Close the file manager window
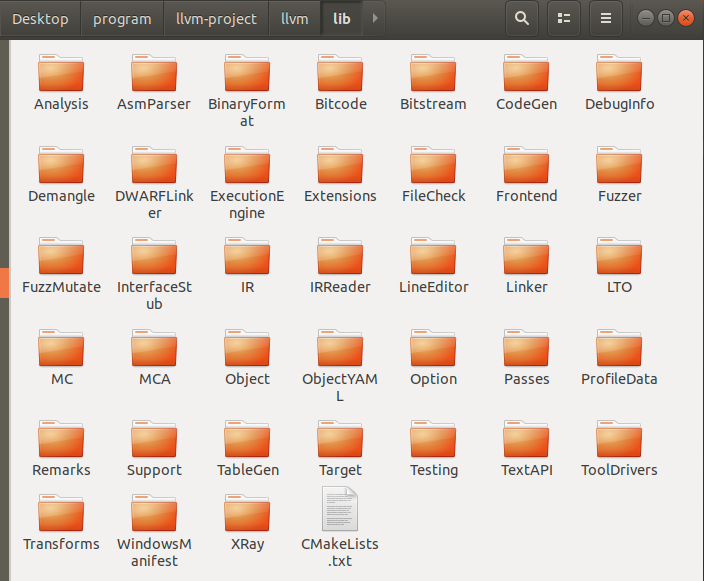Screen dimensions: 704x581 pyautogui.click(x=686, y=18)
